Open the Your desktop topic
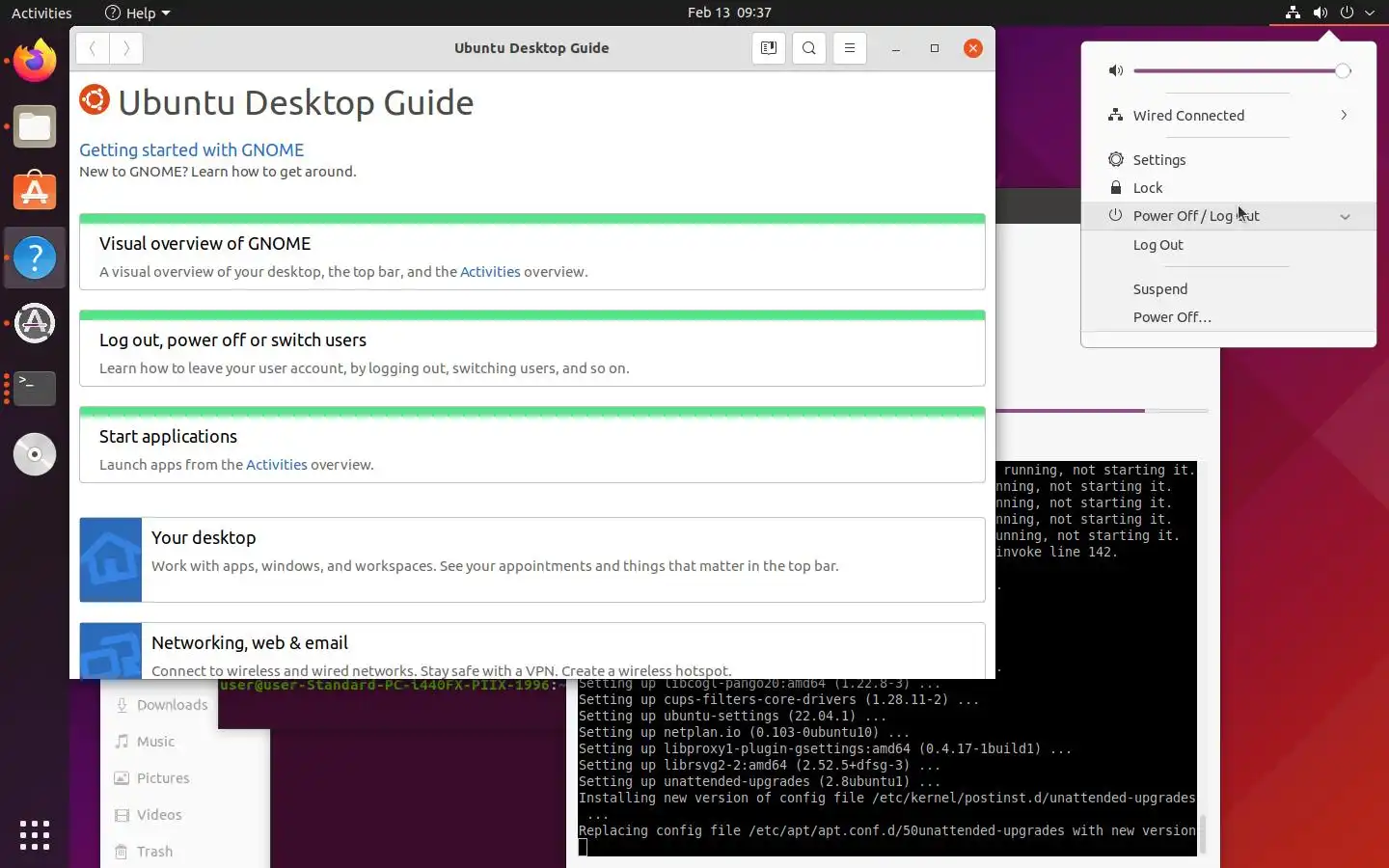Viewport: 1389px width, 868px height. [x=532, y=559]
